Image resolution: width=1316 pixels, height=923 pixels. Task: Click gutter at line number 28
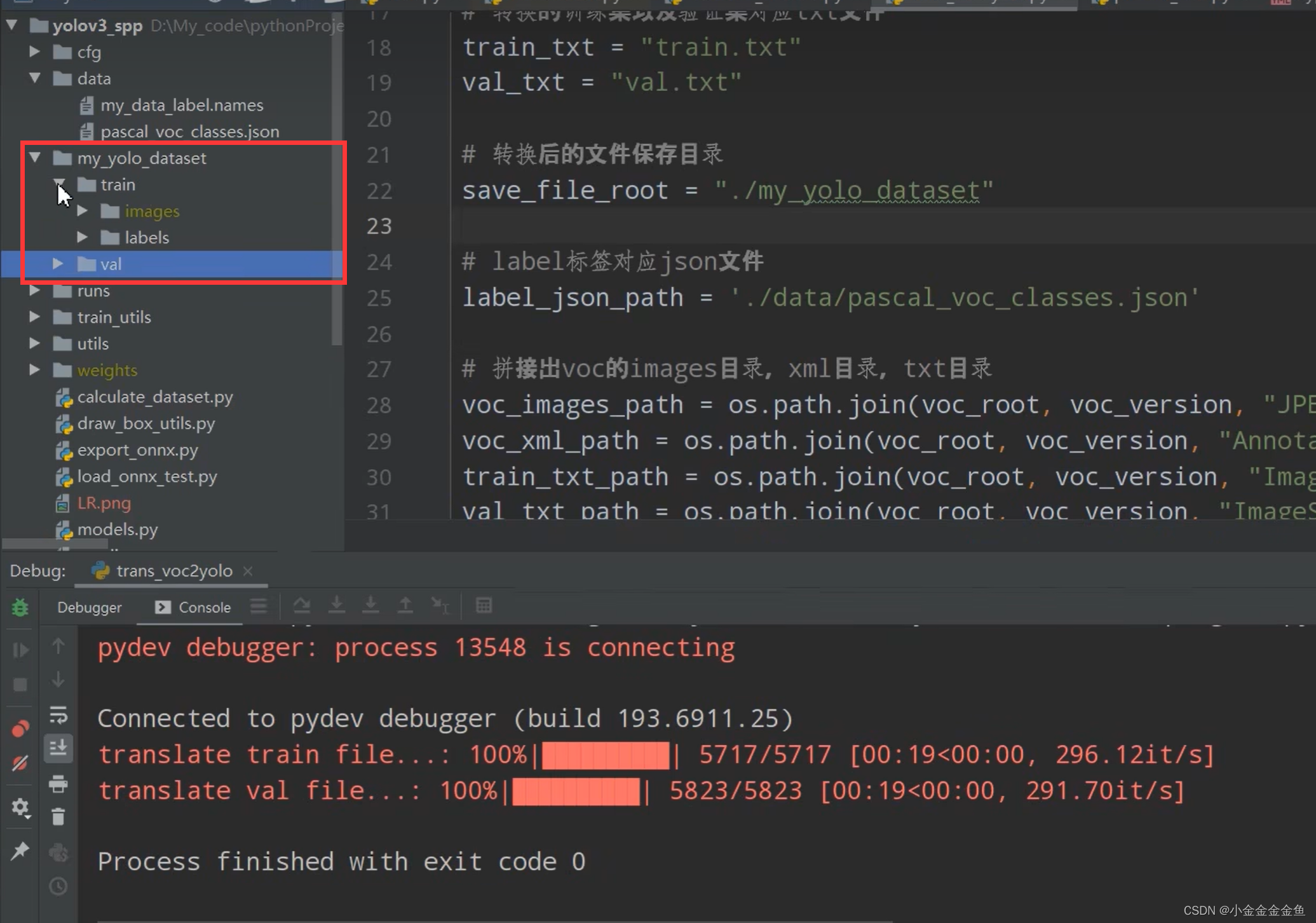(379, 405)
